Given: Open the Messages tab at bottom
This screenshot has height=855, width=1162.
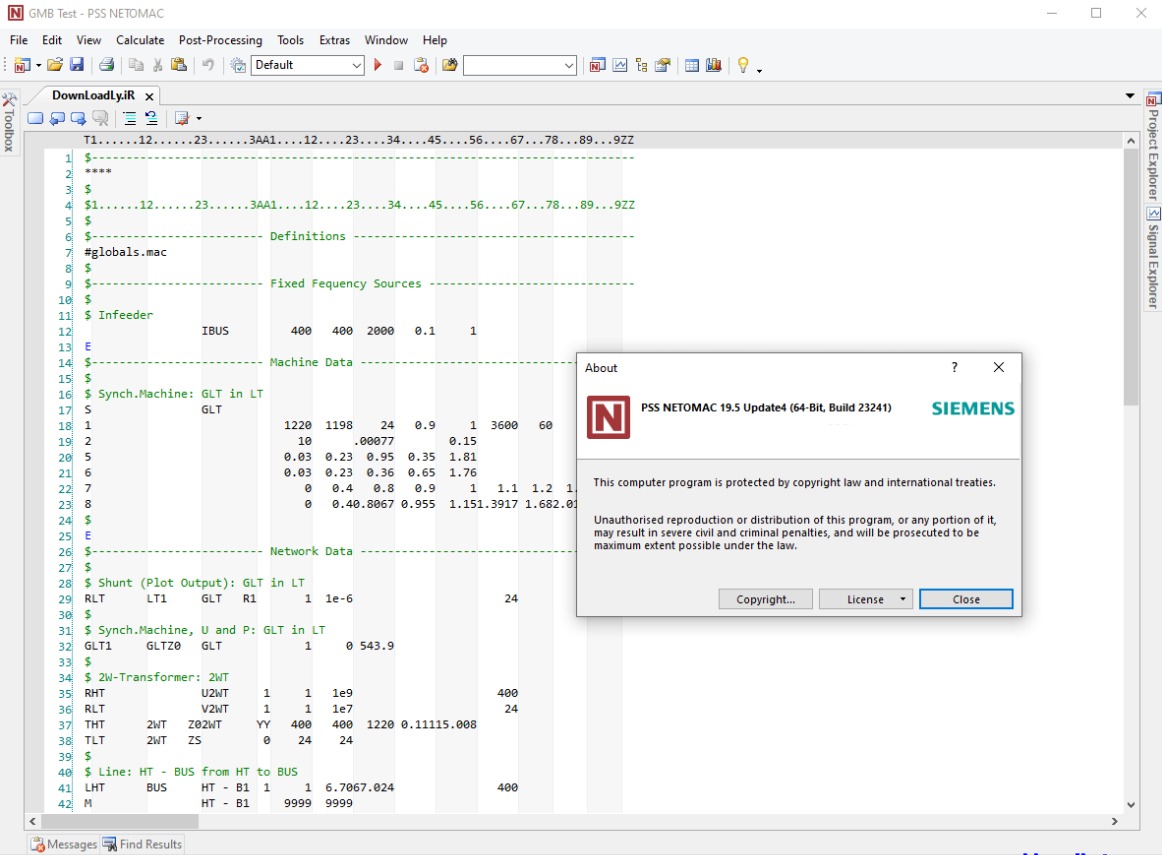Looking at the screenshot, I should pos(64,845).
